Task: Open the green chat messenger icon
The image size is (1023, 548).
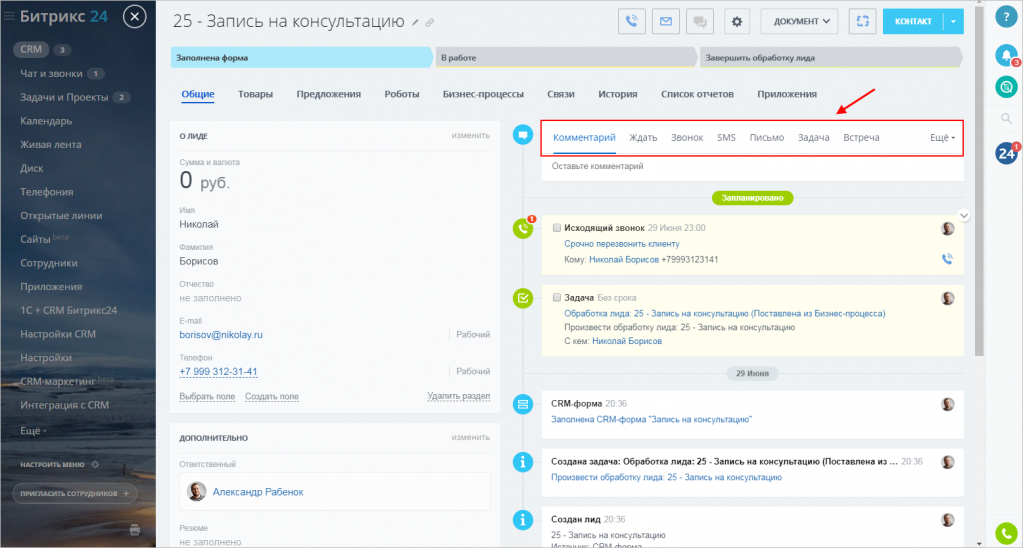Action: [x=1007, y=86]
